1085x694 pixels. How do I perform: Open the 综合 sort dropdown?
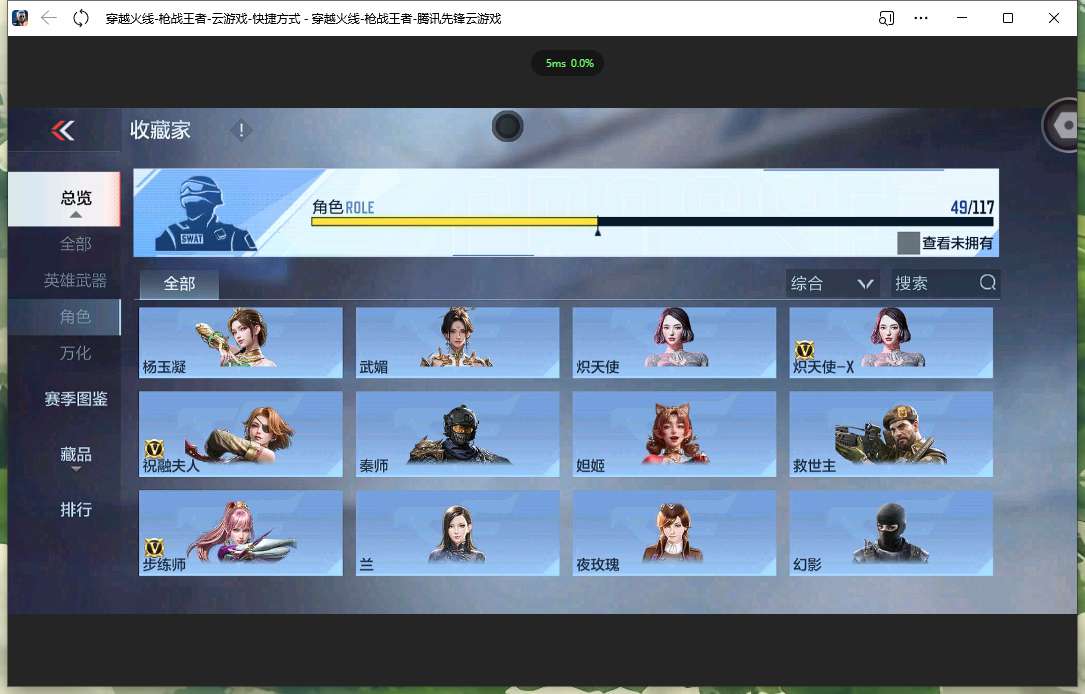[x=832, y=283]
